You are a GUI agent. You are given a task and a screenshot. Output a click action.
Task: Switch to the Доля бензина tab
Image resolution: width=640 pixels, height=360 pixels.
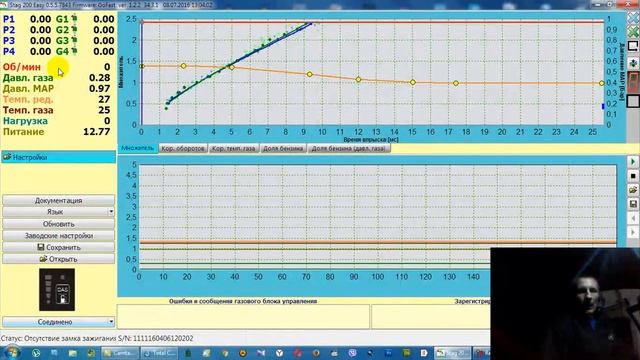(x=283, y=148)
